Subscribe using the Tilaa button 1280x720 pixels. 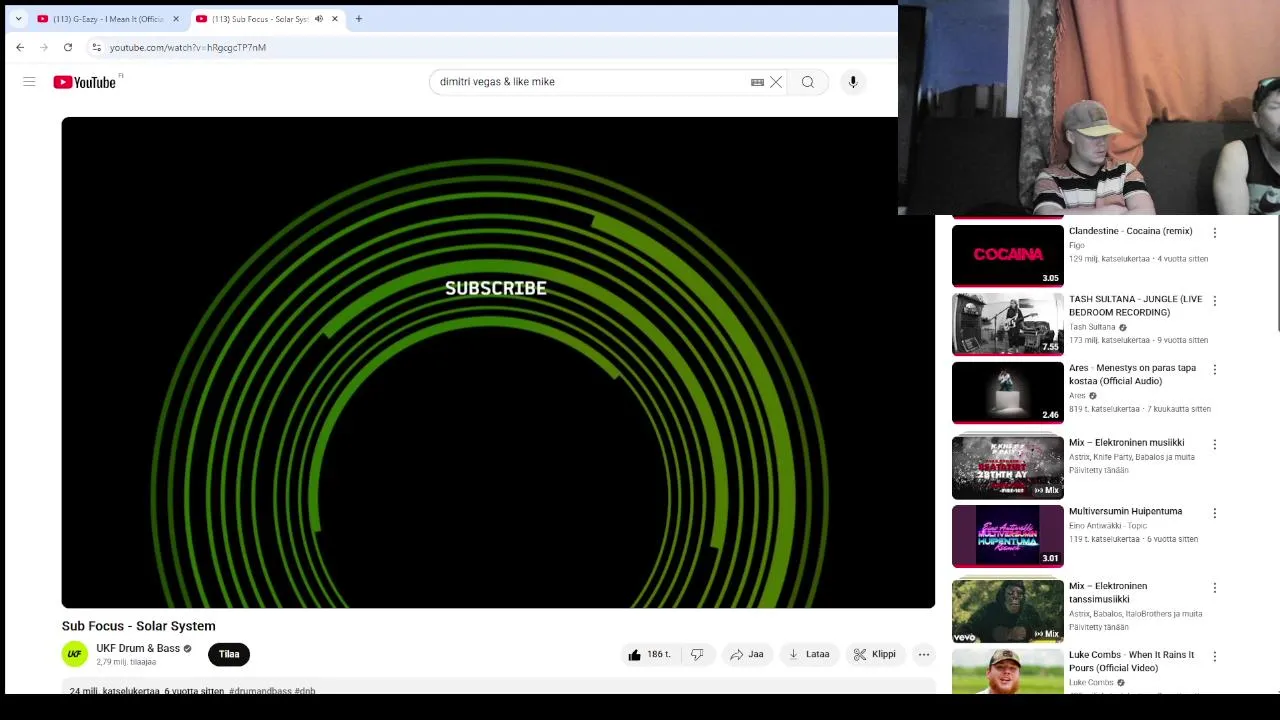pos(229,654)
